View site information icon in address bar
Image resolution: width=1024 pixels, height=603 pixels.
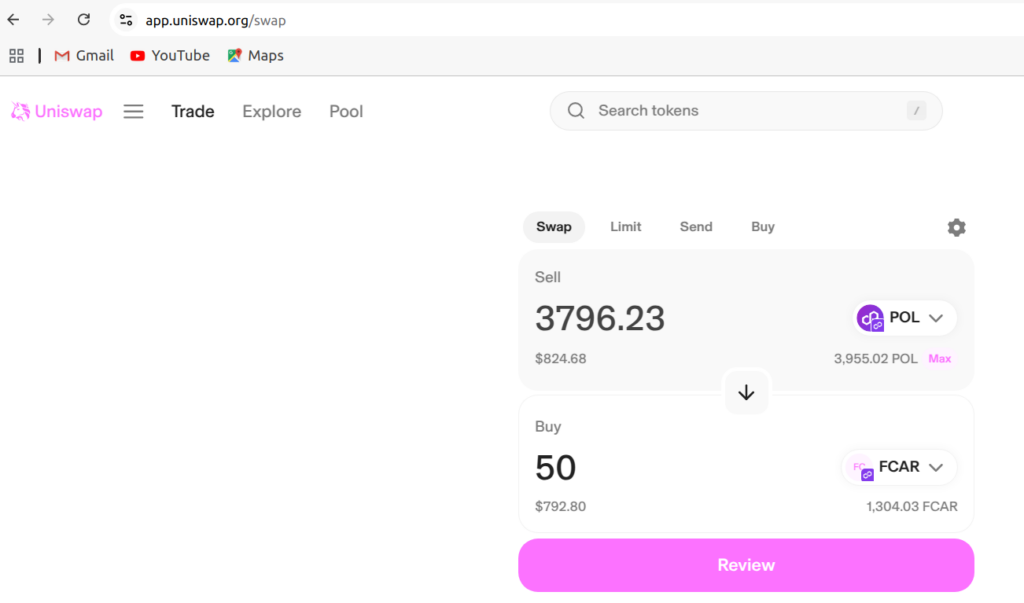[126, 20]
